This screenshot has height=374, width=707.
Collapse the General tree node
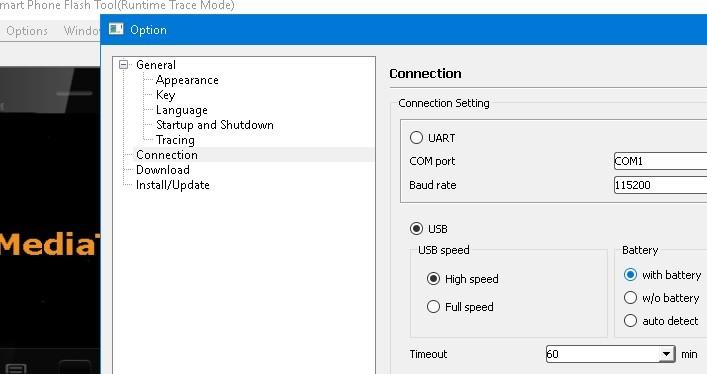(124, 65)
